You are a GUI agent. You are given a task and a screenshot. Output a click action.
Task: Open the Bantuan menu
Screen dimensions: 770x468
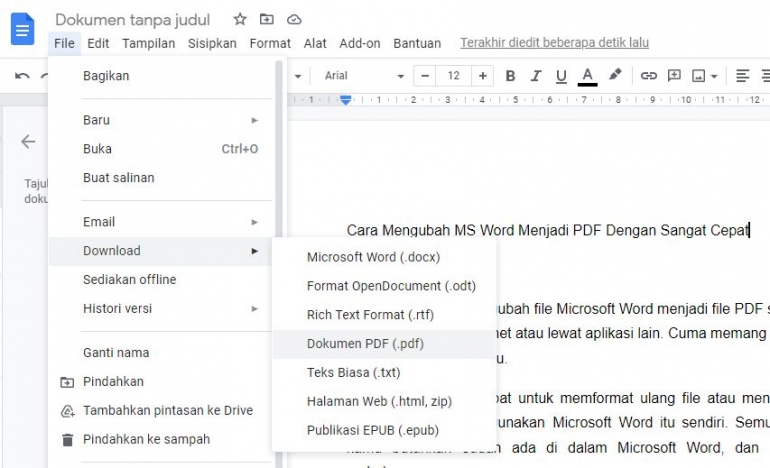tap(417, 43)
